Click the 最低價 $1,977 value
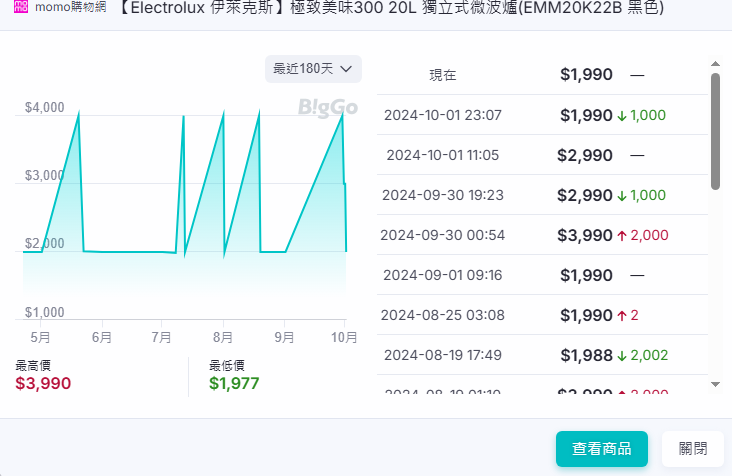The height and width of the screenshot is (476, 732). (x=237, y=383)
